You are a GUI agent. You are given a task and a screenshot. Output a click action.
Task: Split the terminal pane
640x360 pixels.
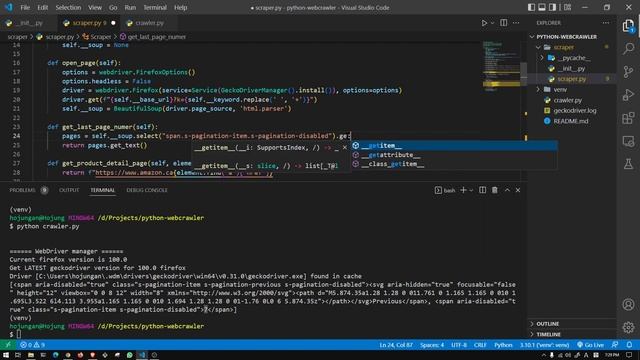pyautogui.click(x=482, y=190)
